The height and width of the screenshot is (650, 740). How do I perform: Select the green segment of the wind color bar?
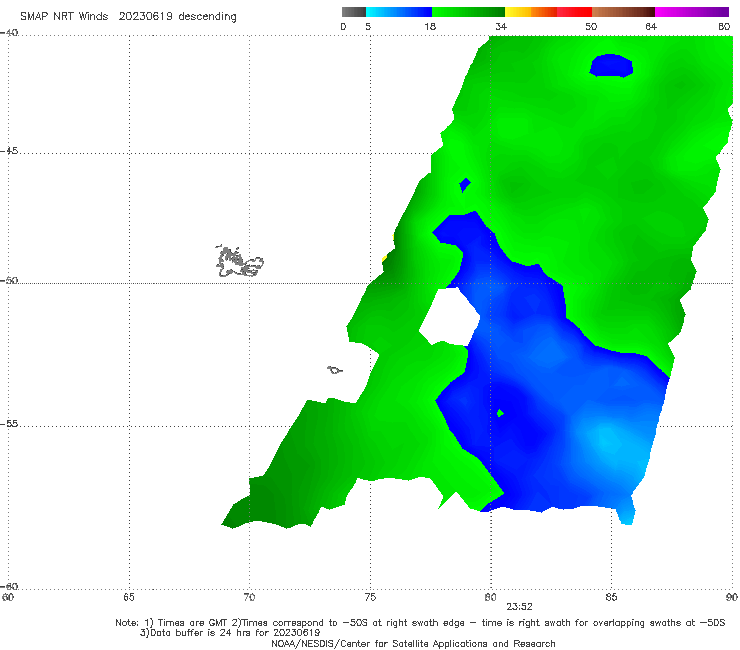(x=468, y=12)
